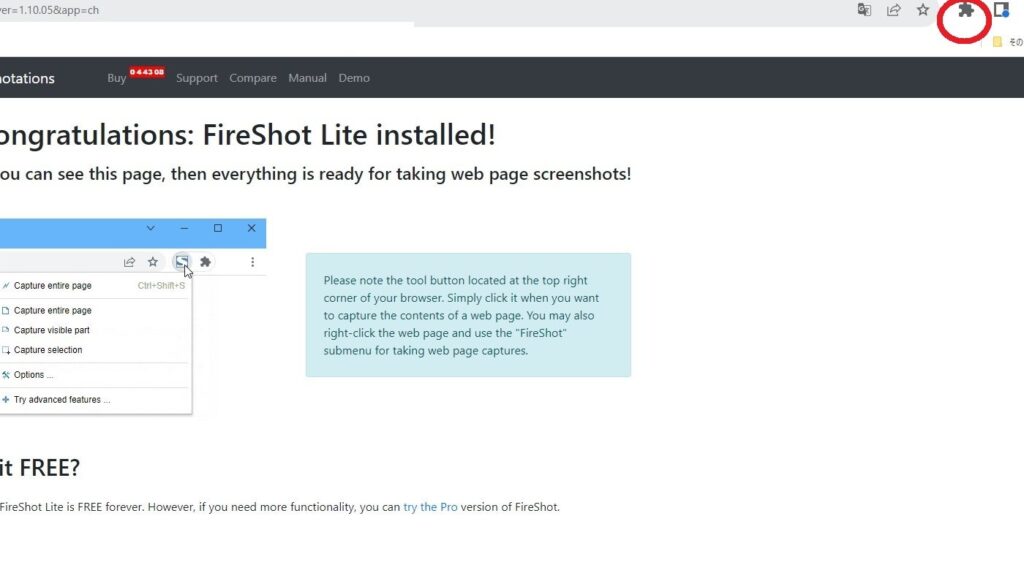Open the browser side panel icon
This screenshot has width=1024, height=573.
1001,10
